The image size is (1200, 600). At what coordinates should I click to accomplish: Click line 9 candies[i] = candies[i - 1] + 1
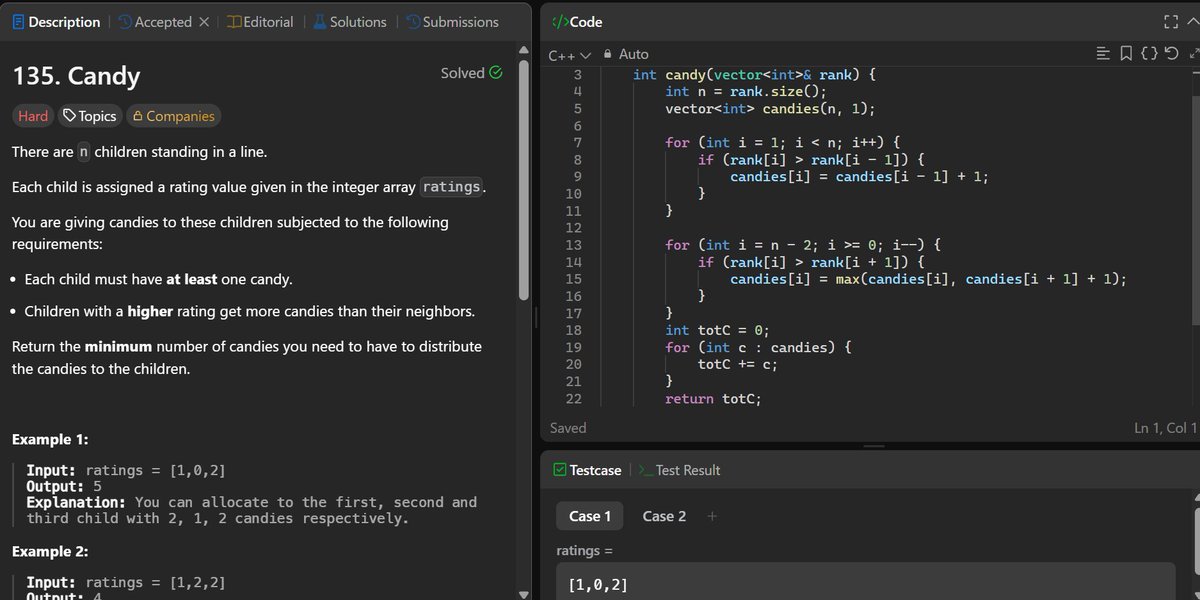coord(859,177)
